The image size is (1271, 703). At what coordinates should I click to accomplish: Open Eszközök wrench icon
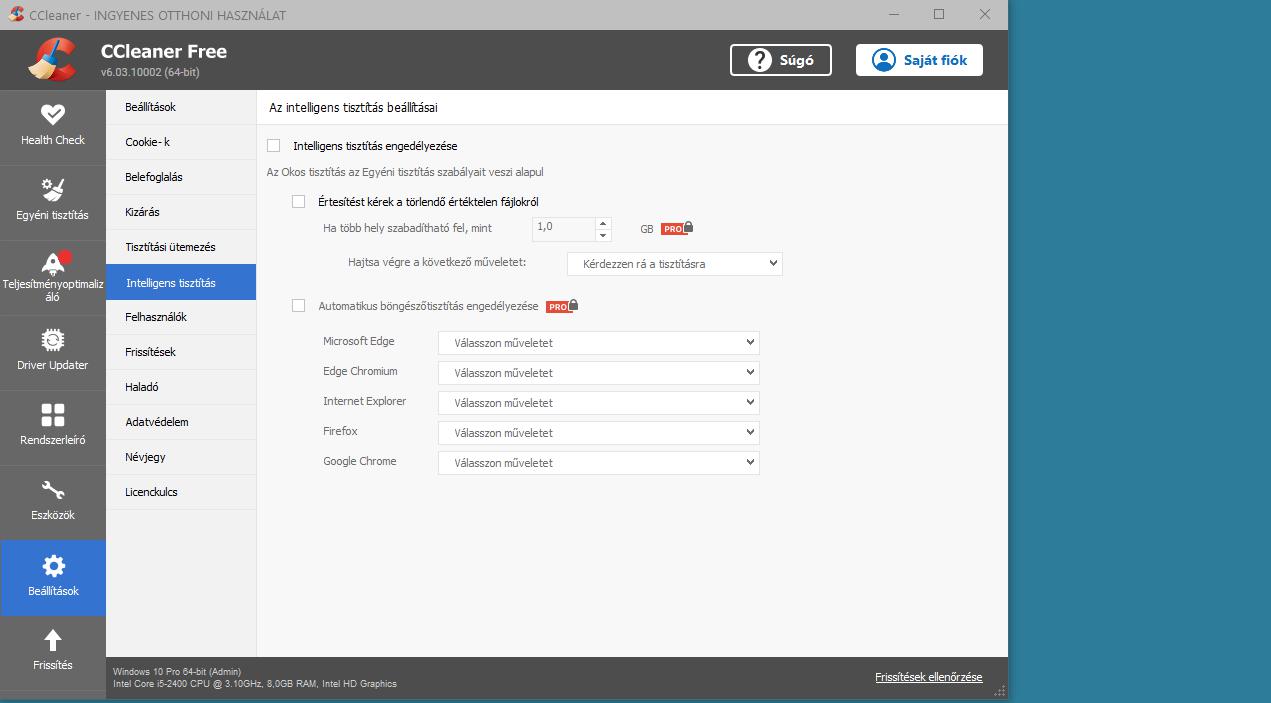pyautogui.click(x=53, y=490)
